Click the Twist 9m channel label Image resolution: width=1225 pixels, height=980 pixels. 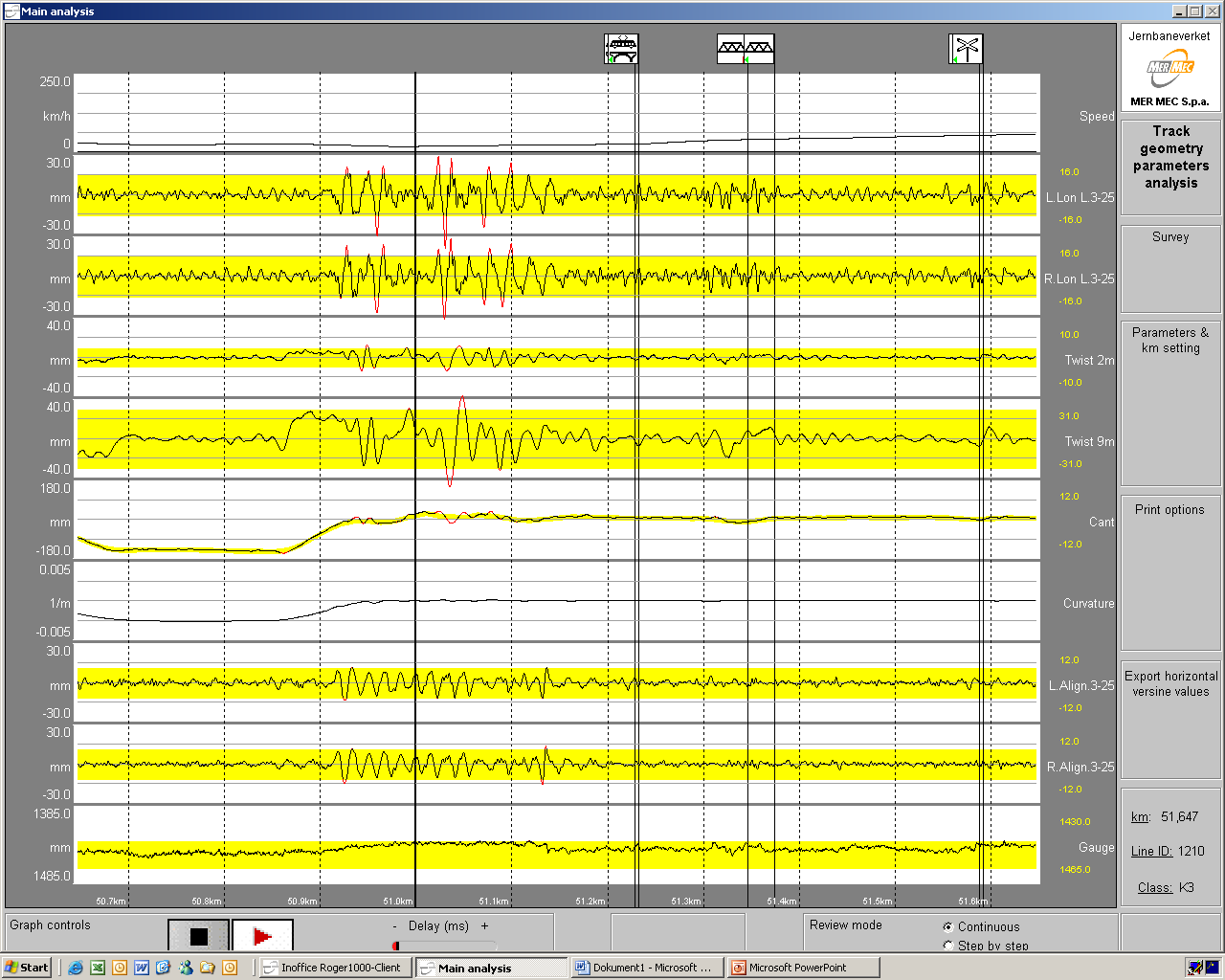click(1090, 442)
